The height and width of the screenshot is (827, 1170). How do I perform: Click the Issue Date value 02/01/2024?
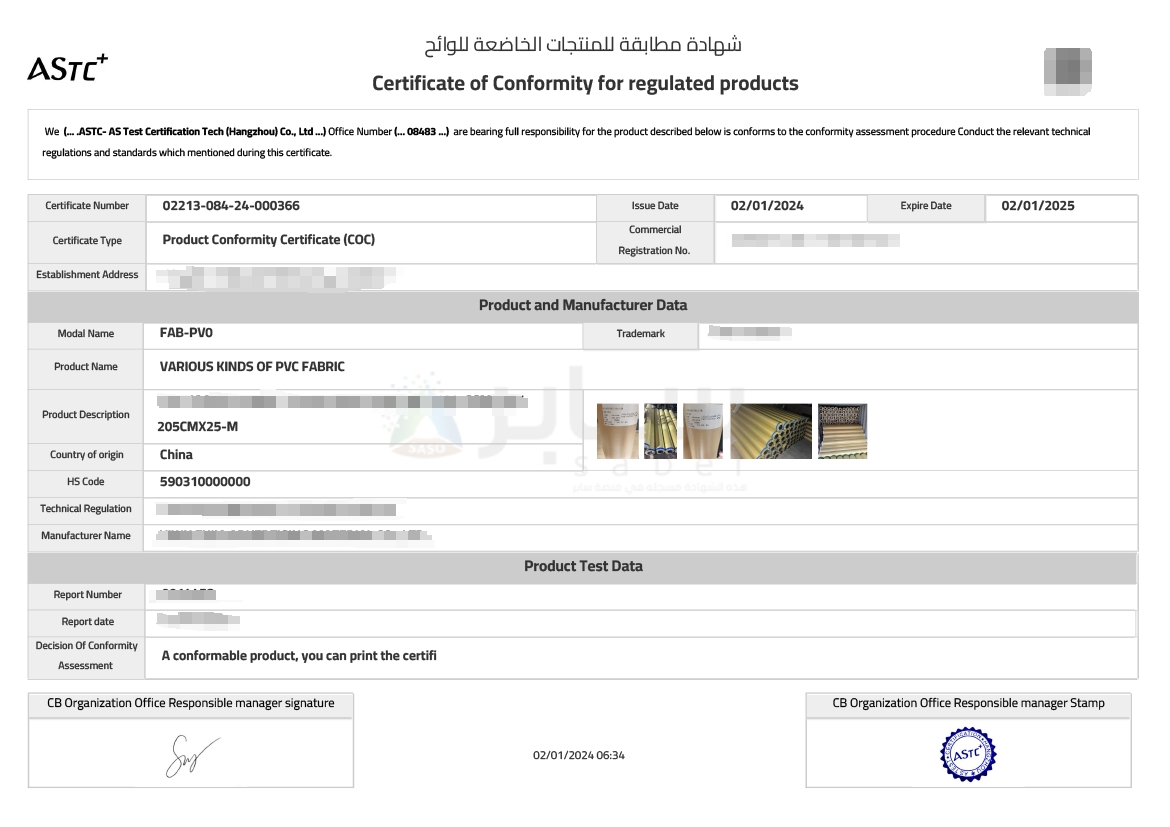click(767, 206)
